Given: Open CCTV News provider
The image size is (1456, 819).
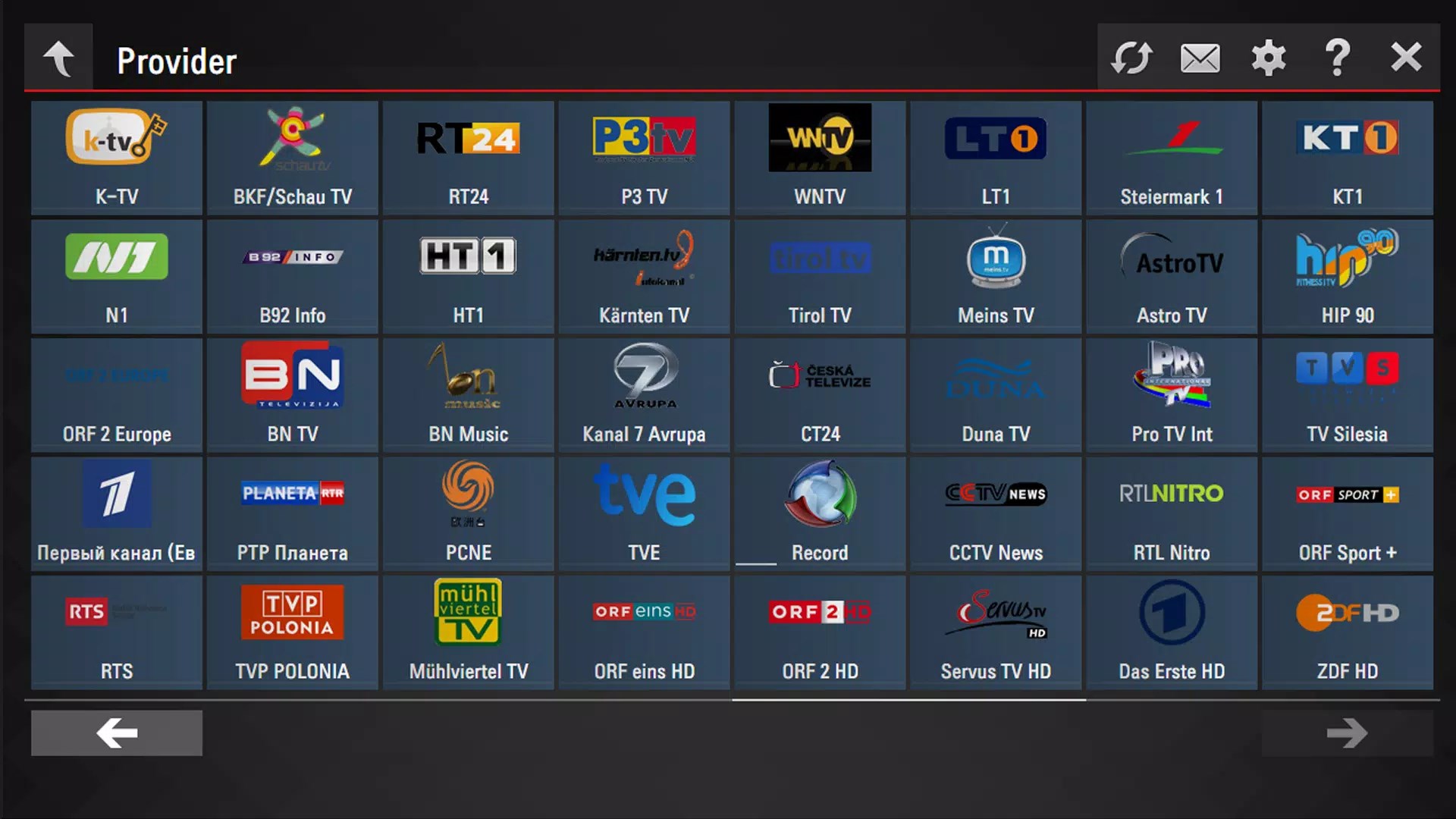Looking at the screenshot, I should (996, 511).
